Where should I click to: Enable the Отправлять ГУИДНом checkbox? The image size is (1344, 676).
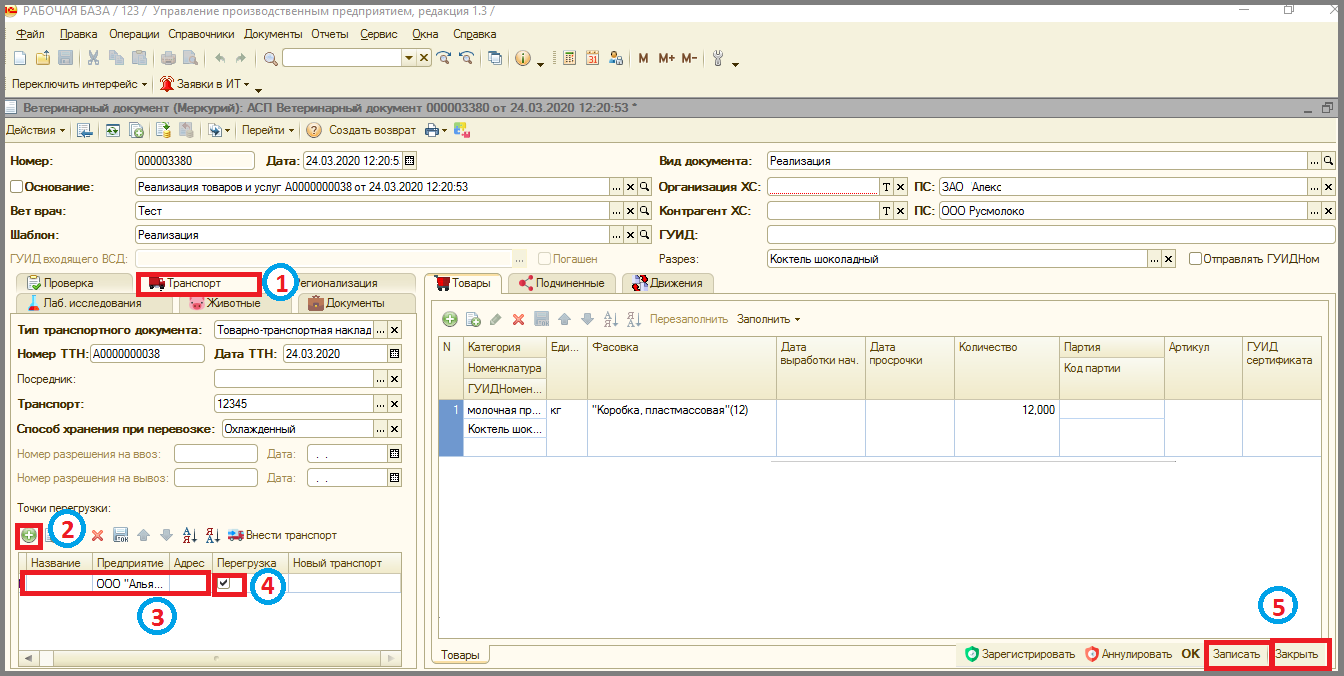coord(1195,258)
